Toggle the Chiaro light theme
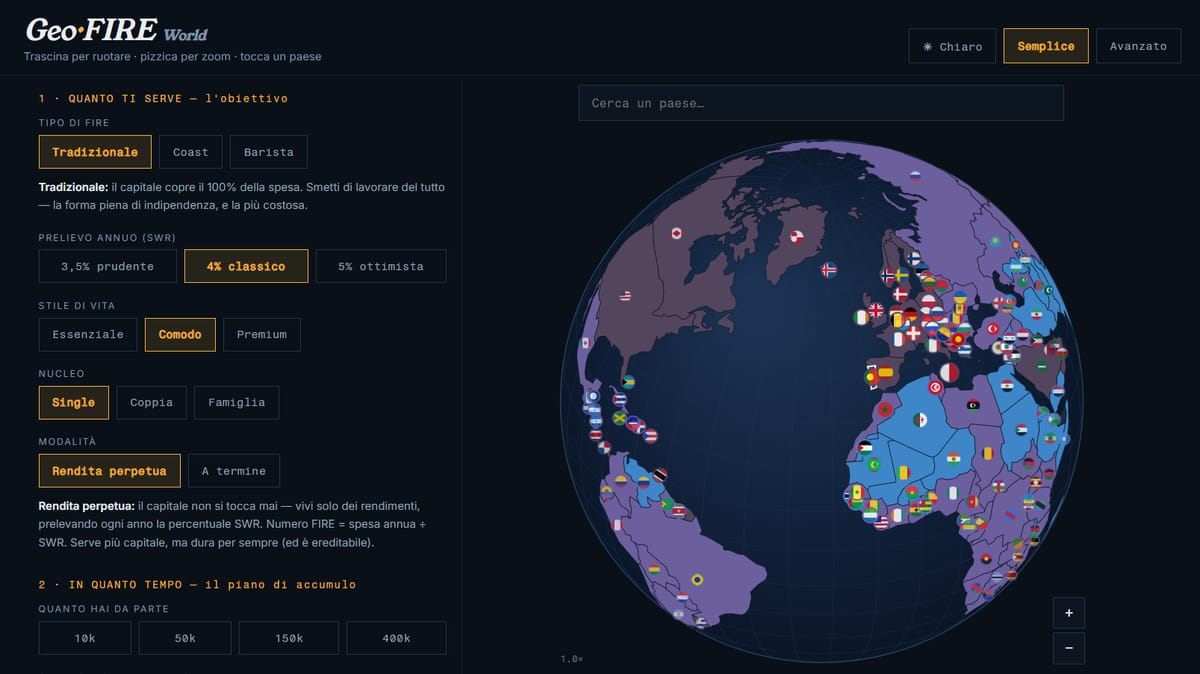 point(952,46)
